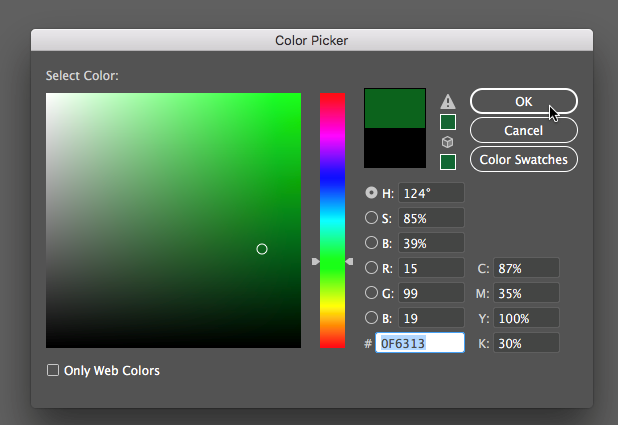Select the G green radio button
Image resolution: width=618 pixels, height=425 pixels.
[x=372, y=293]
